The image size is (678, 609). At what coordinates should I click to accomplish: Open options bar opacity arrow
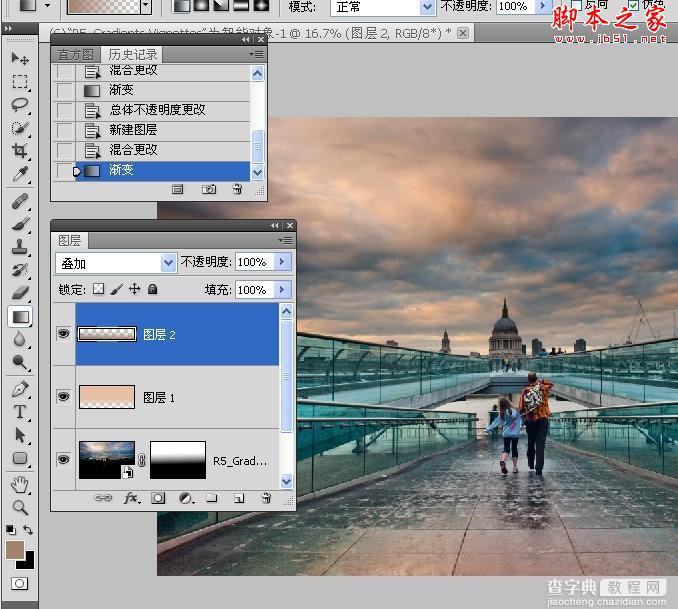click(543, 6)
